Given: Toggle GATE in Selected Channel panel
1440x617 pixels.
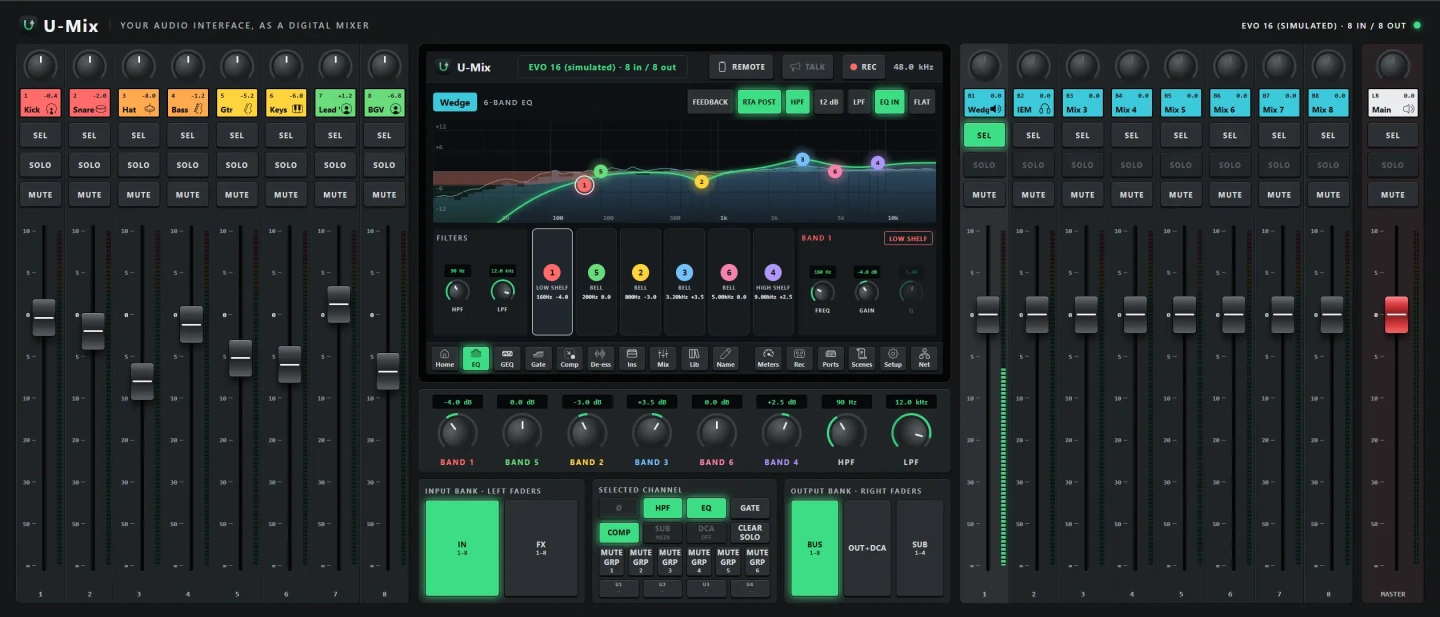Looking at the screenshot, I should tap(750, 508).
